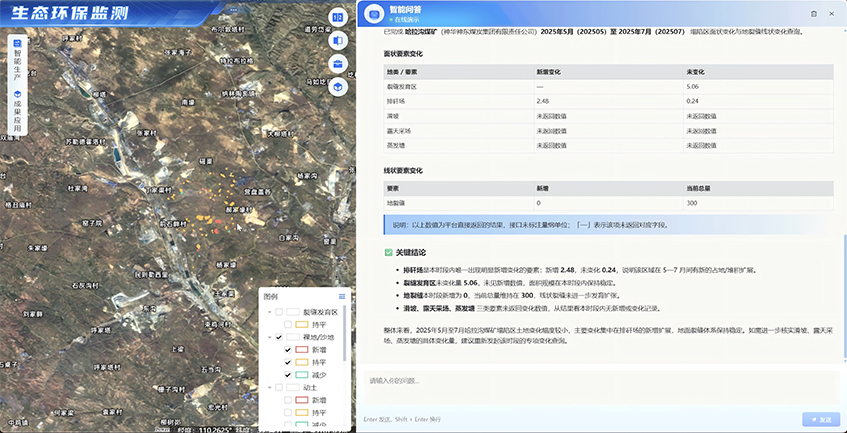Click the 发送 send button
This screenshot has width=847, height=433.
[821, 420]
